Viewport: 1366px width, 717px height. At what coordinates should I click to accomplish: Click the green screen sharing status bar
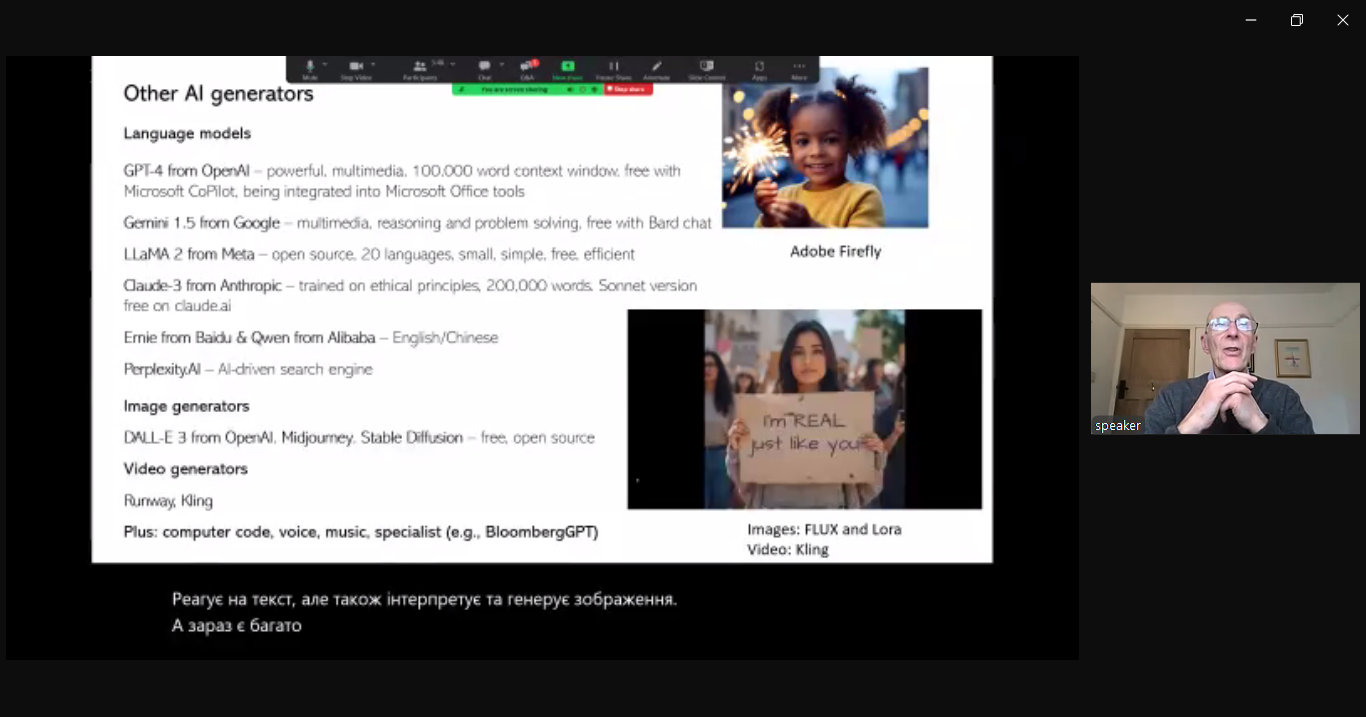click(x=515, y=89)
